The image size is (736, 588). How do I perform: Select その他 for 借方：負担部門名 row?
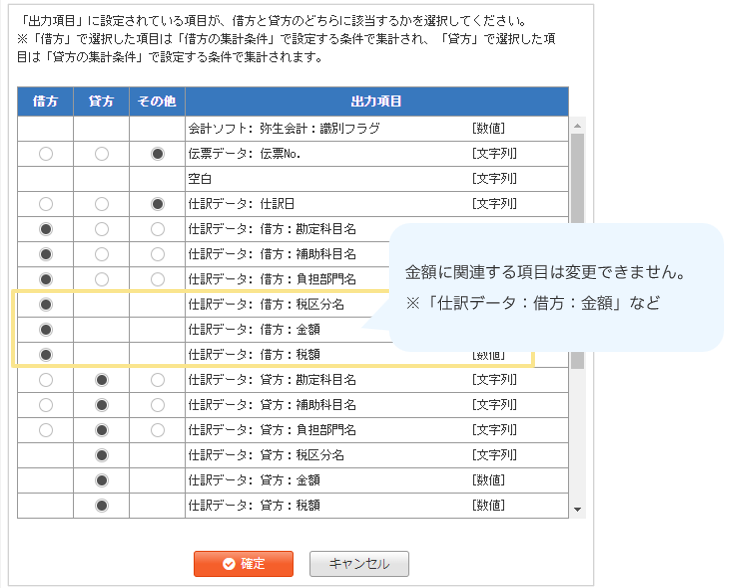(x=157, y=279)
